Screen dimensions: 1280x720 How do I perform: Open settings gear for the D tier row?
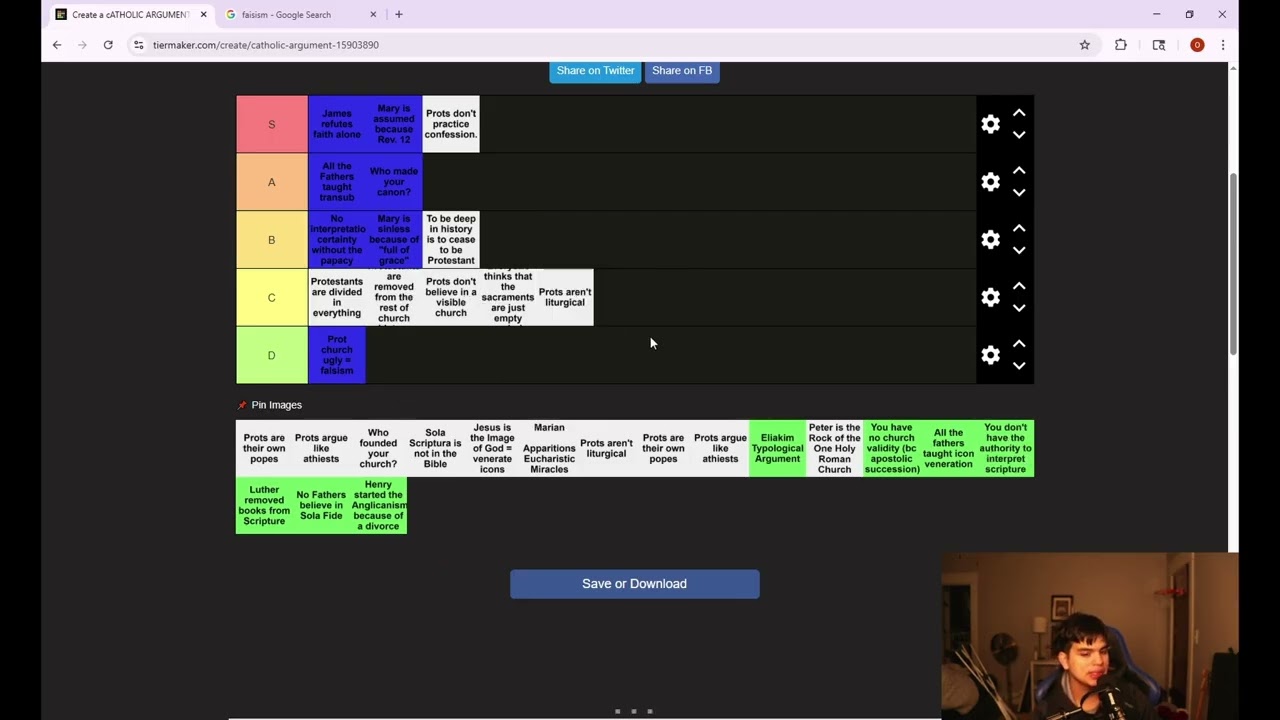tap(990, 356)
